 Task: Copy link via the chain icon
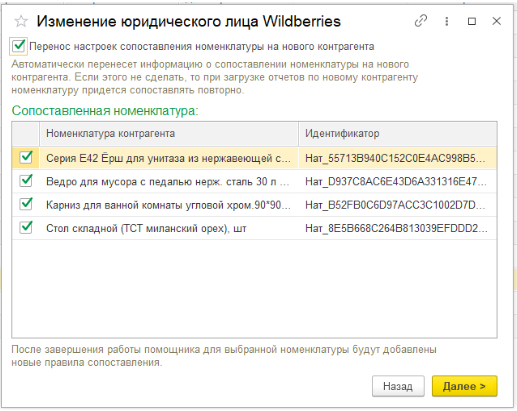(x=421, y=21)
